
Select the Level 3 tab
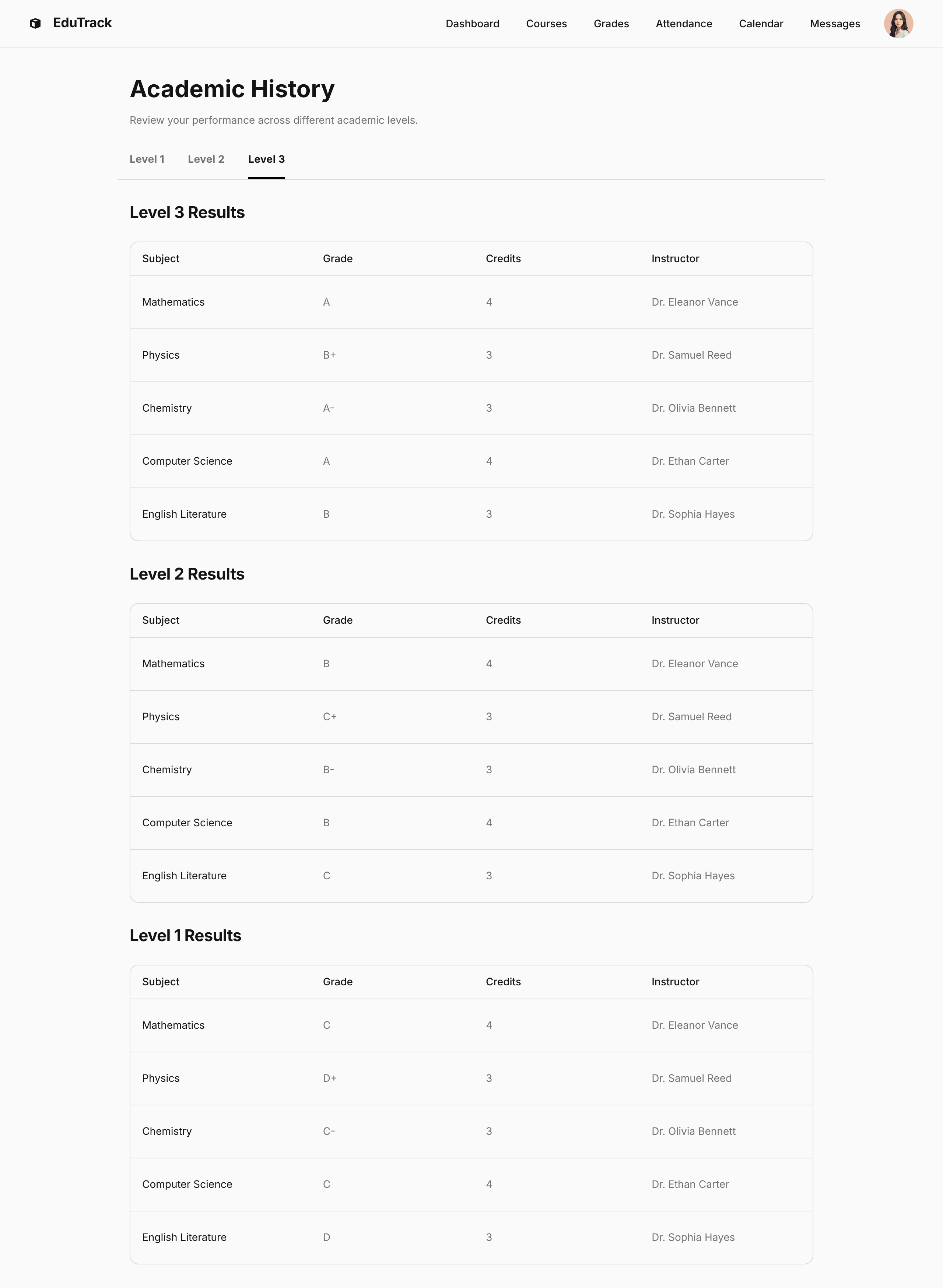[266, 159]
